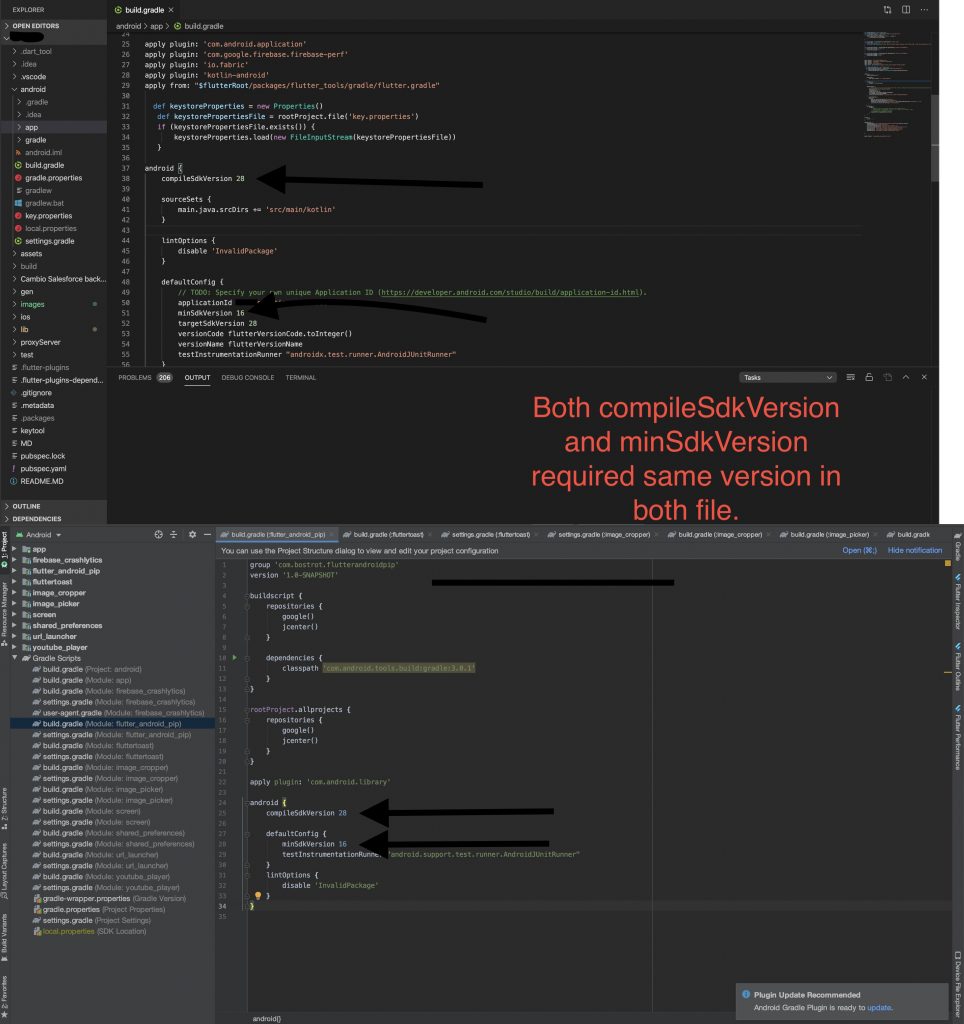
Task: Clear the Output panel with the clear icon
Action: (x=850, y=378)
